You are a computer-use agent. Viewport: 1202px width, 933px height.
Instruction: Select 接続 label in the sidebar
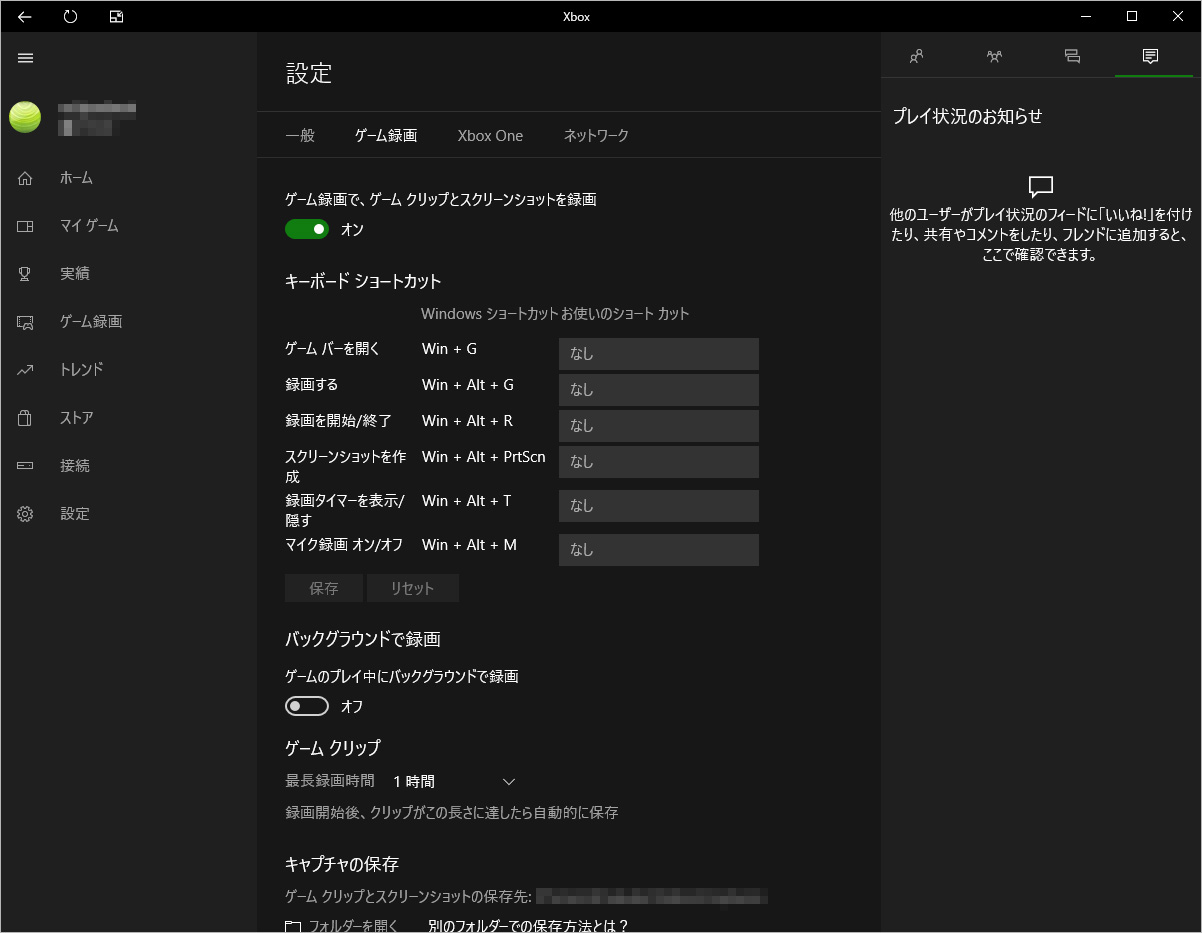(75, 466)
